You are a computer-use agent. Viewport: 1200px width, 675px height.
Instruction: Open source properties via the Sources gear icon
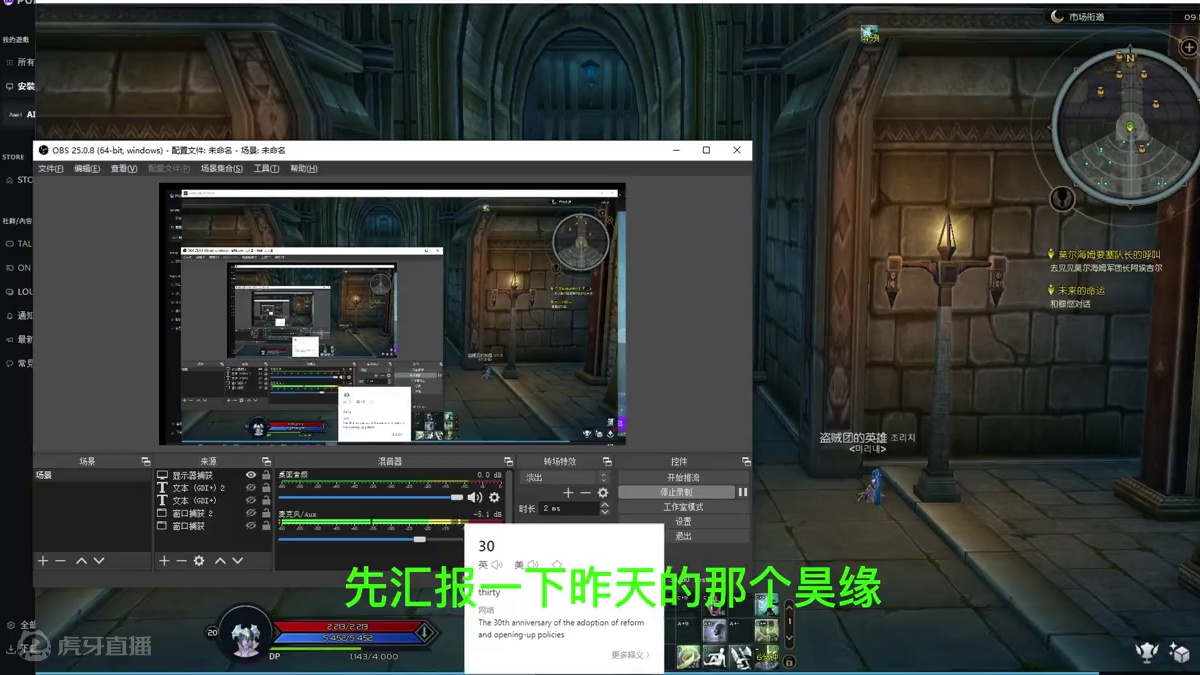[198, 561]
